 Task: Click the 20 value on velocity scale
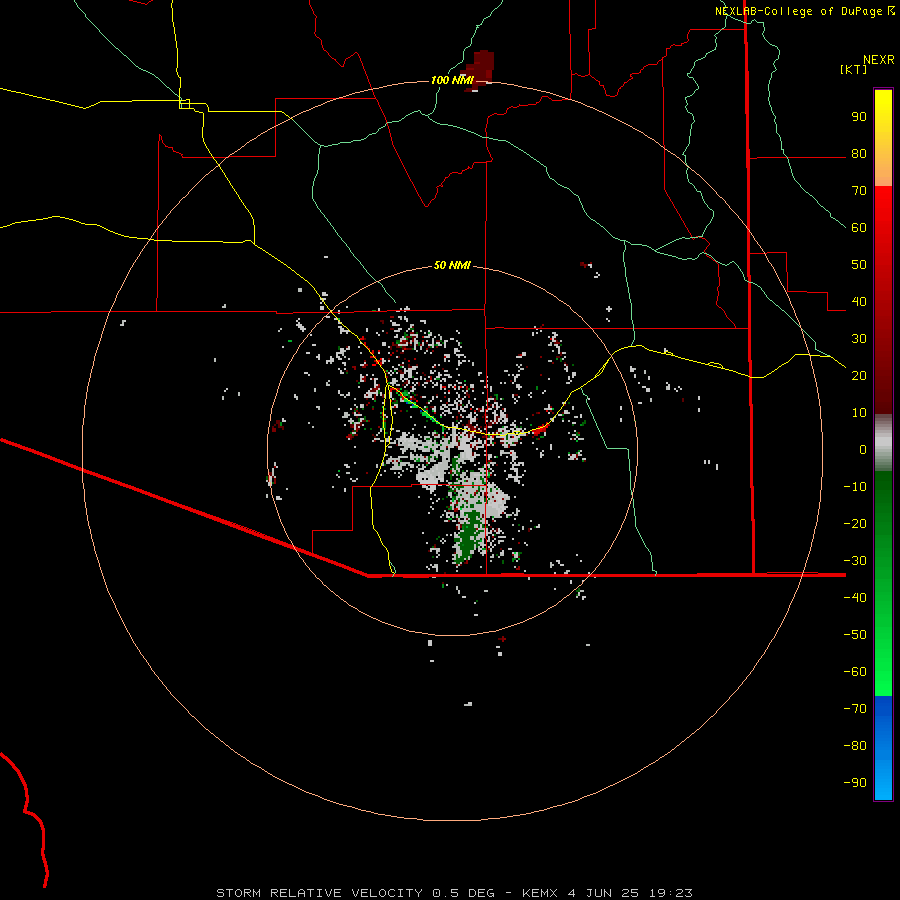pos(859,375)
